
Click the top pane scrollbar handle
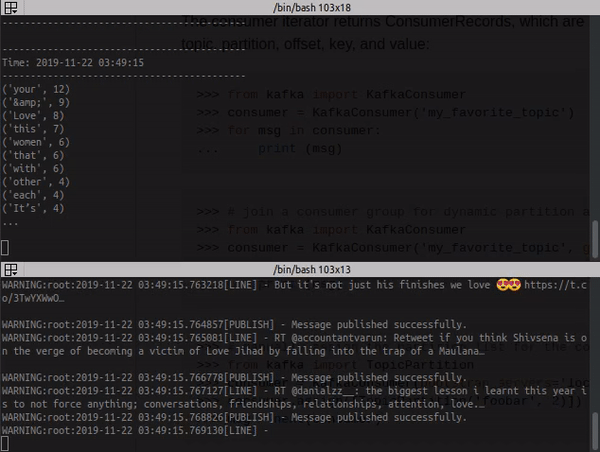595,239
